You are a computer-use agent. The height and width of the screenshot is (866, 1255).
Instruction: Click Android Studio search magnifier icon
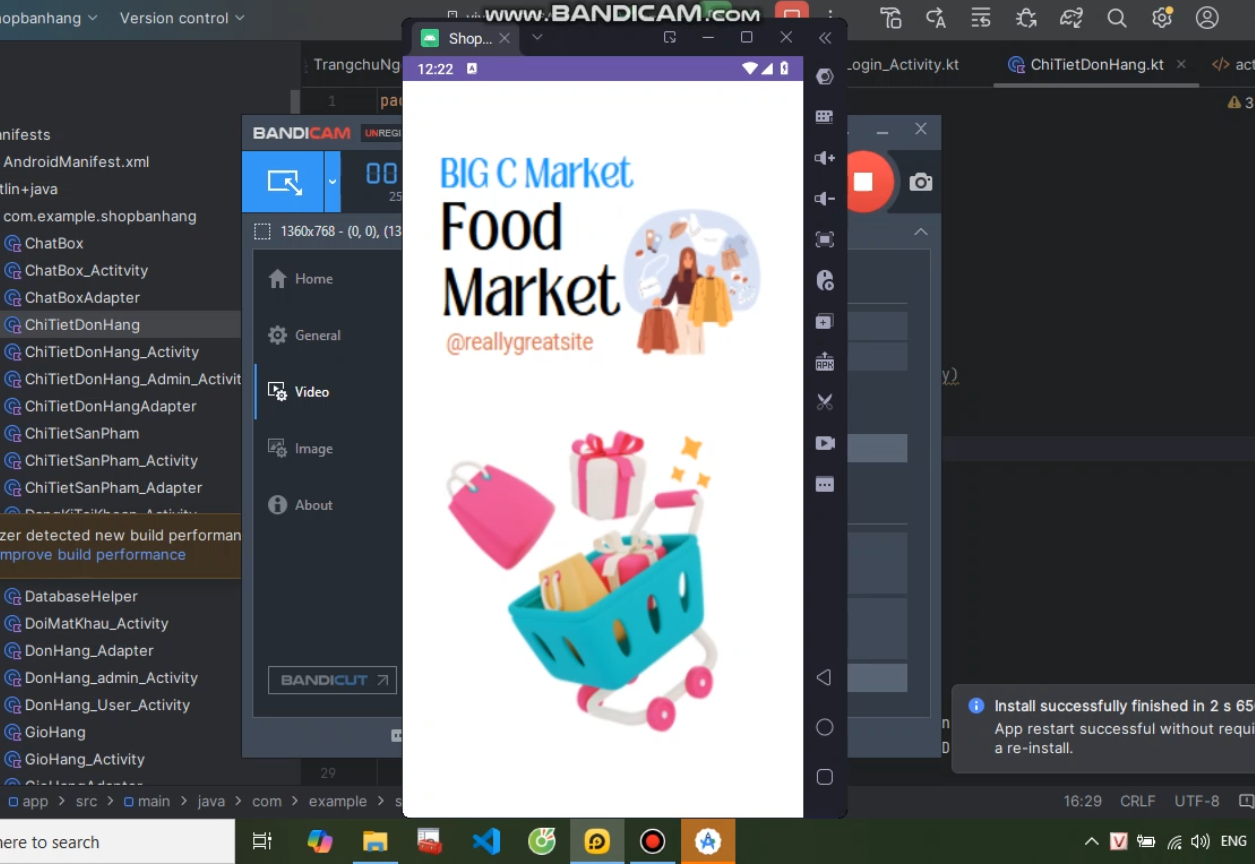pos(1117,18)
